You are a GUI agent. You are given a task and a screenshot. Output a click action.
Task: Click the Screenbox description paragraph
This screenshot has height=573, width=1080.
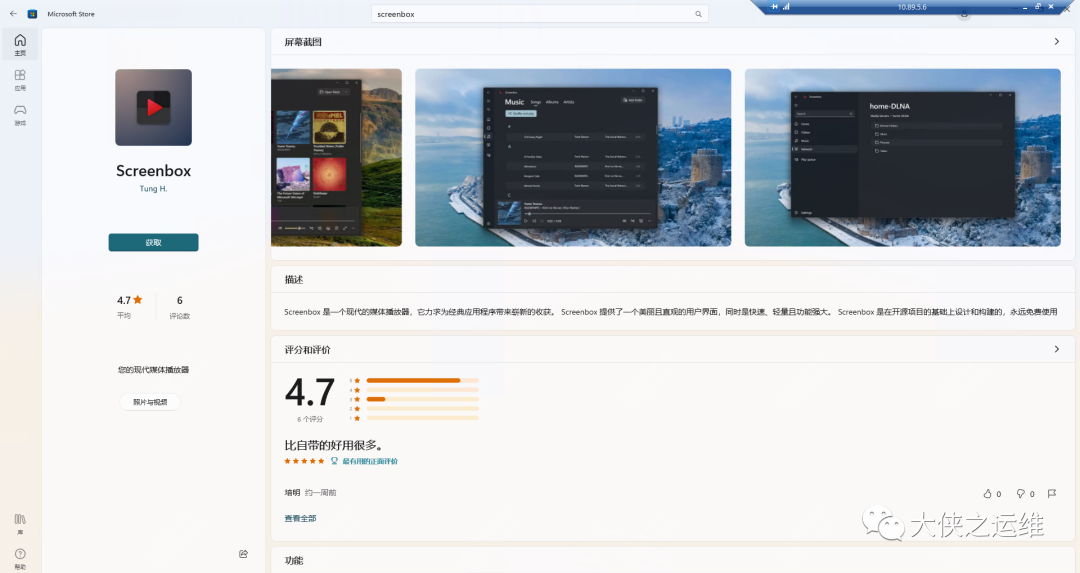(x=670, y=312)
